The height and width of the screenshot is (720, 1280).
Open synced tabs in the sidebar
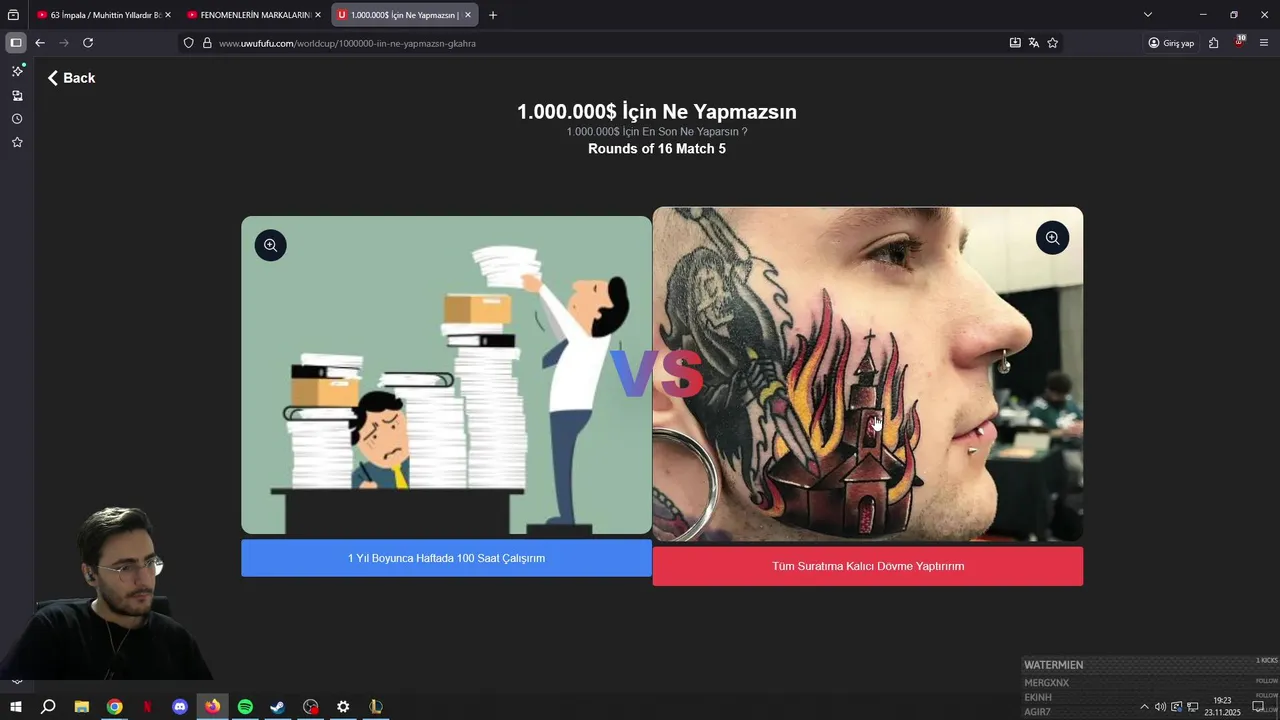tap(17, 96)
